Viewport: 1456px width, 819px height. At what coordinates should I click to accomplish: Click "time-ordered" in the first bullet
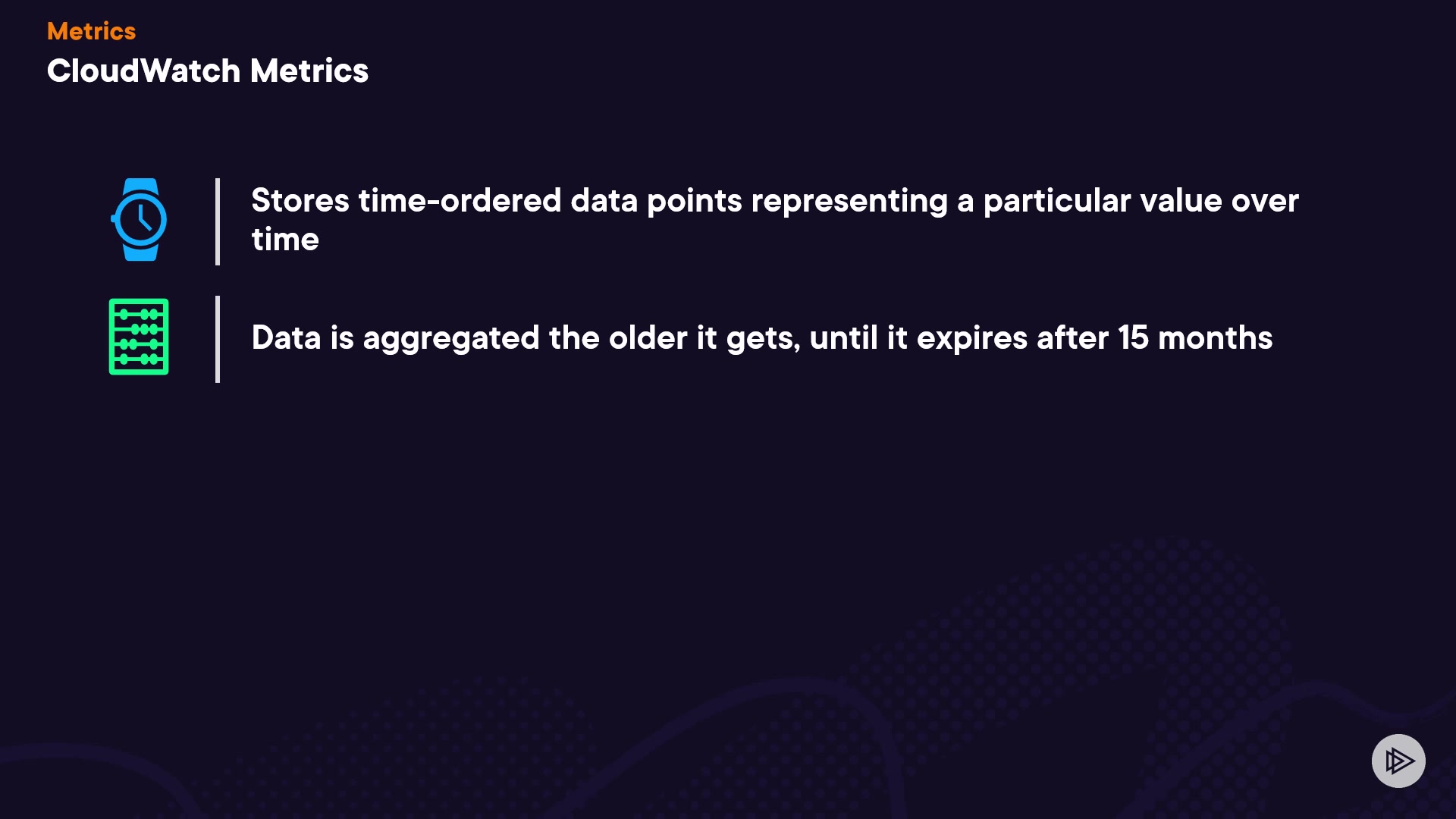coord(460,201)
